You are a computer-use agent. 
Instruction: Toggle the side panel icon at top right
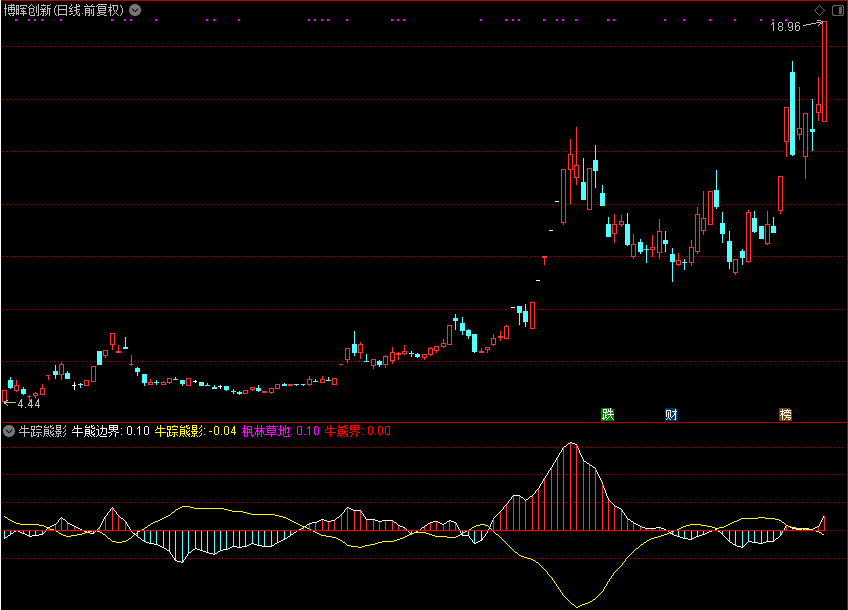tap(838, 10)
